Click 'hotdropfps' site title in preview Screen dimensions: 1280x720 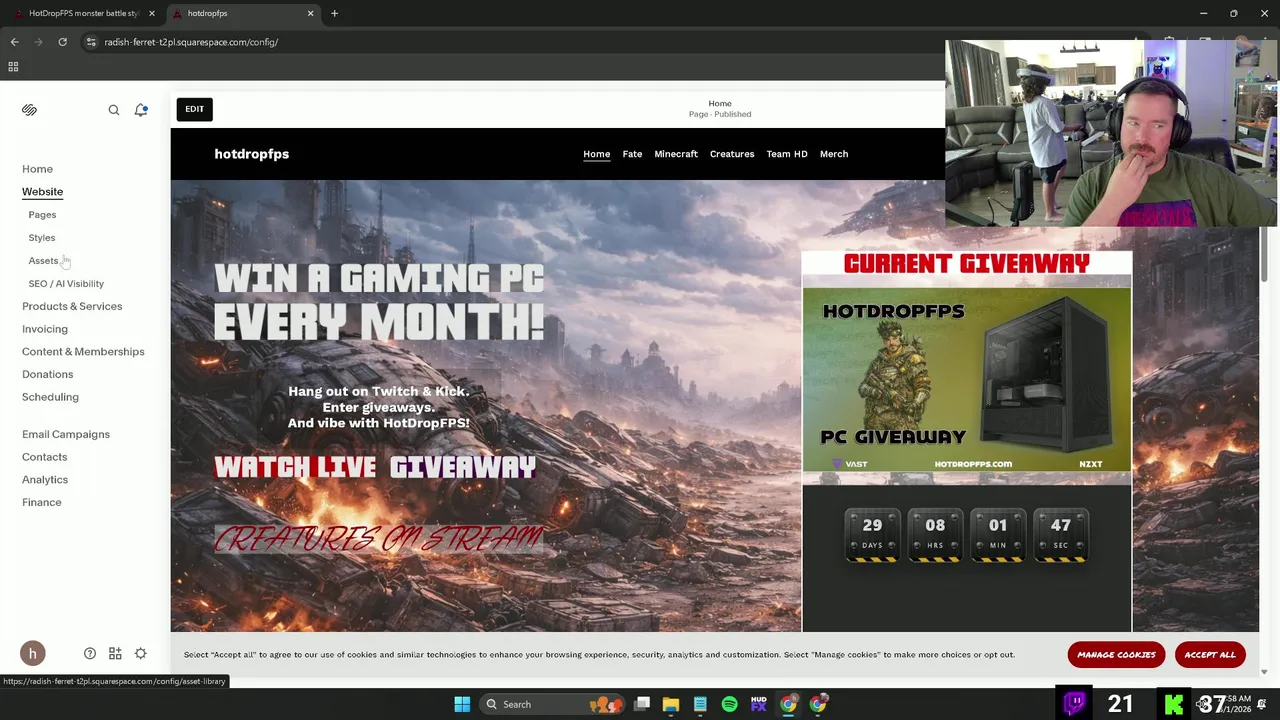[x=251, y=154]
